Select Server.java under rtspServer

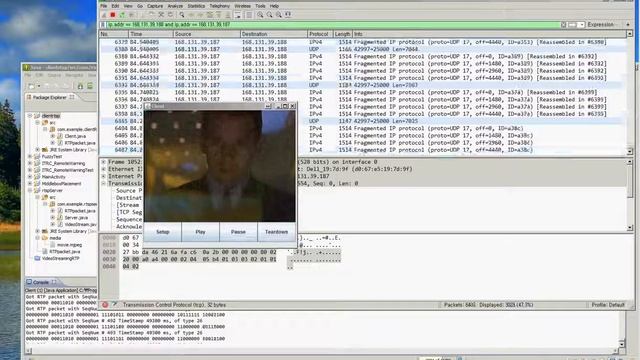click(76, 218)
